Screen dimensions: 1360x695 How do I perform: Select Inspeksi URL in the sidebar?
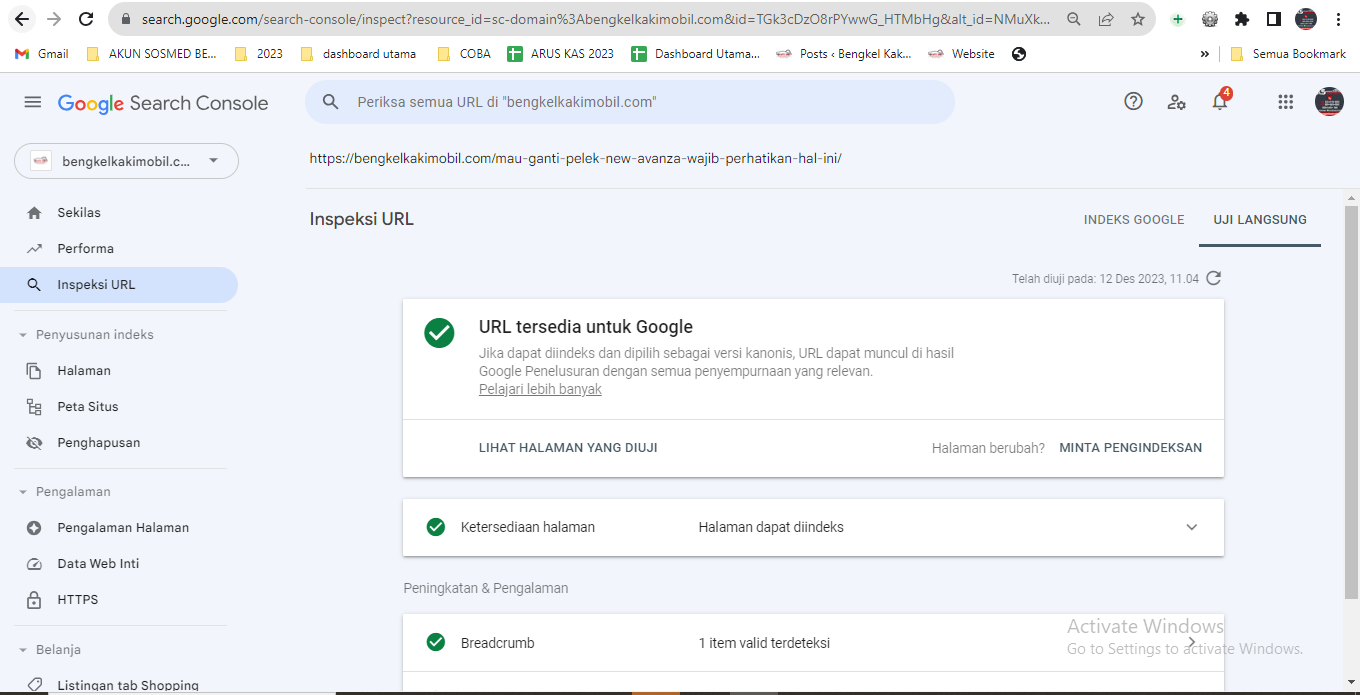click(x=119, y=285)
